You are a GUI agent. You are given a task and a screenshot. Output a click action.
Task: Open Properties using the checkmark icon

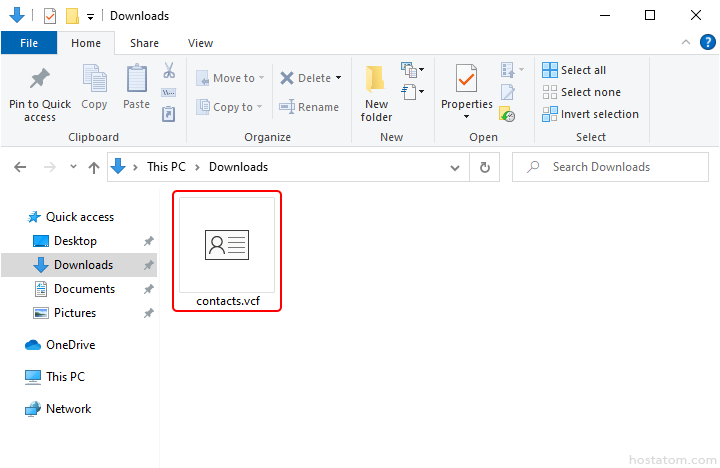(466, 80)
